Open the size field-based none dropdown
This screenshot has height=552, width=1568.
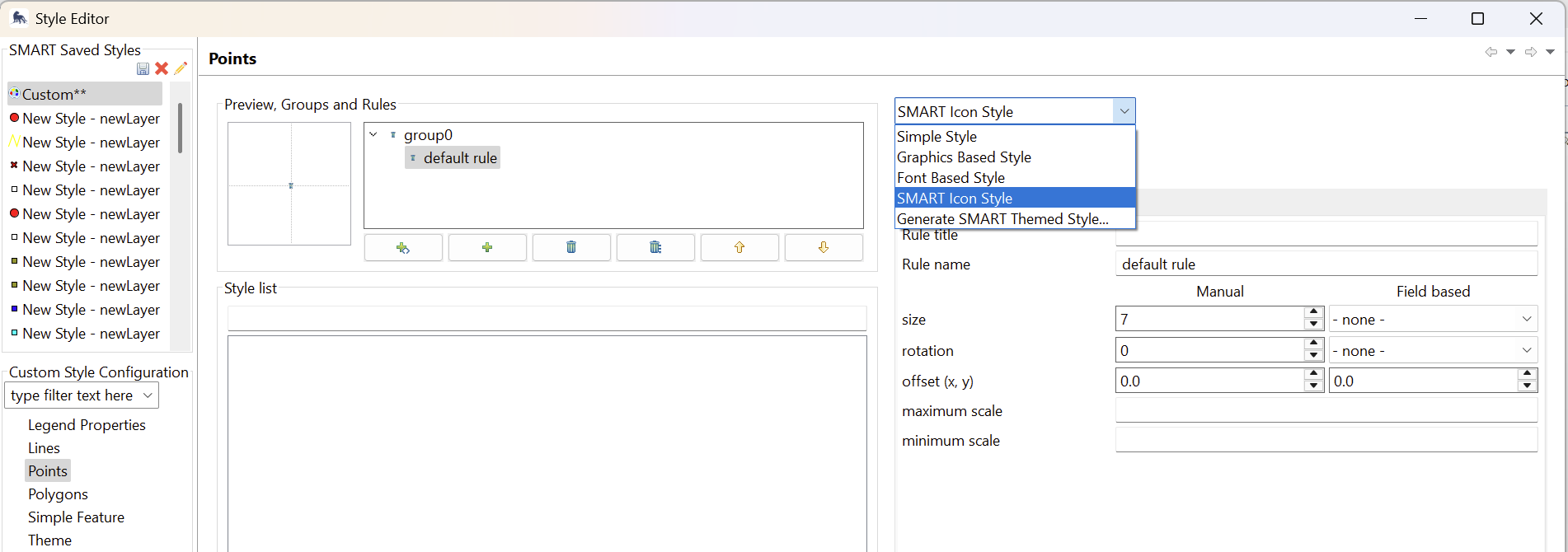(1433, 320)
